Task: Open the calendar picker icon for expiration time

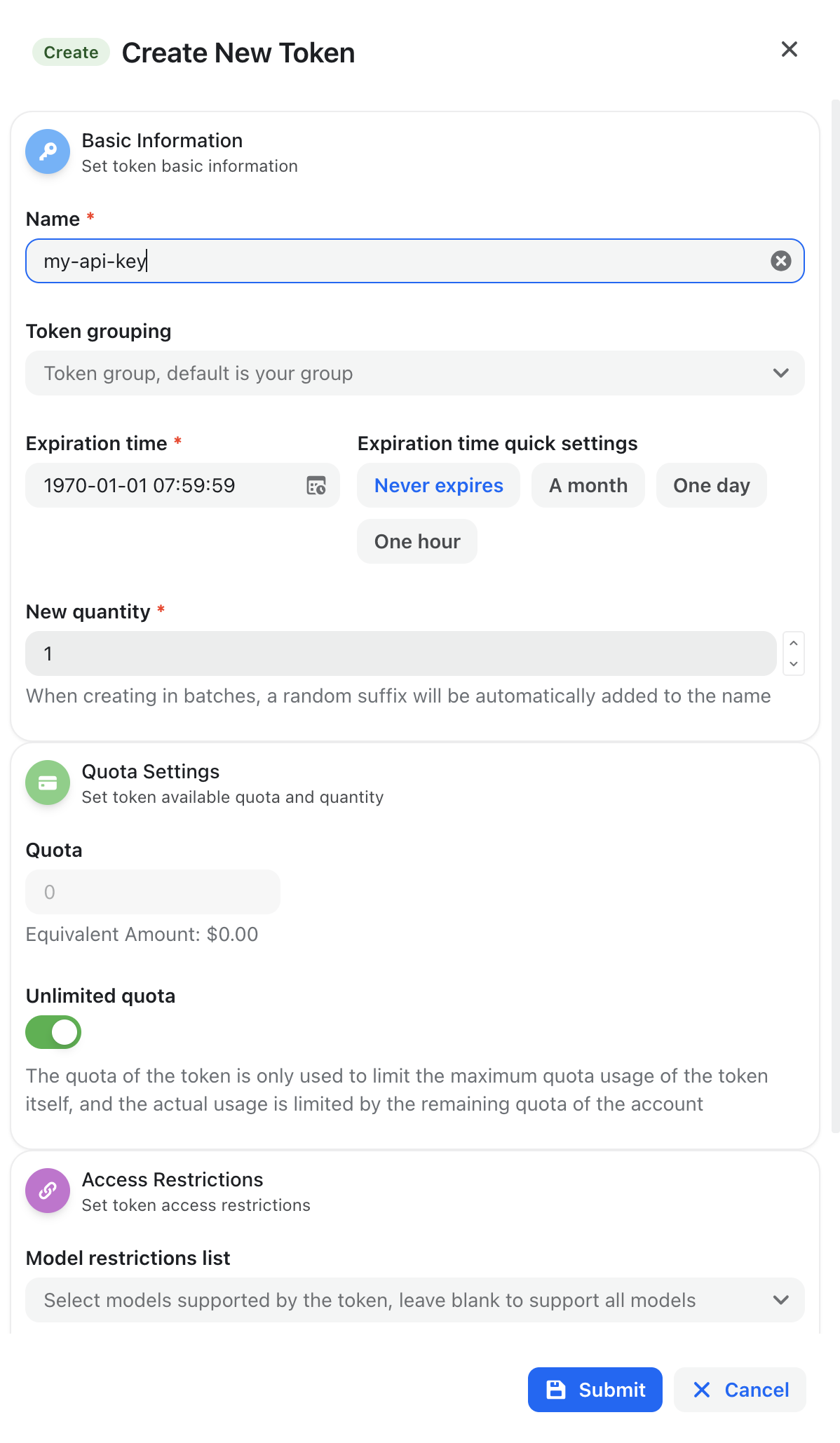Action: tap(316, 485)
